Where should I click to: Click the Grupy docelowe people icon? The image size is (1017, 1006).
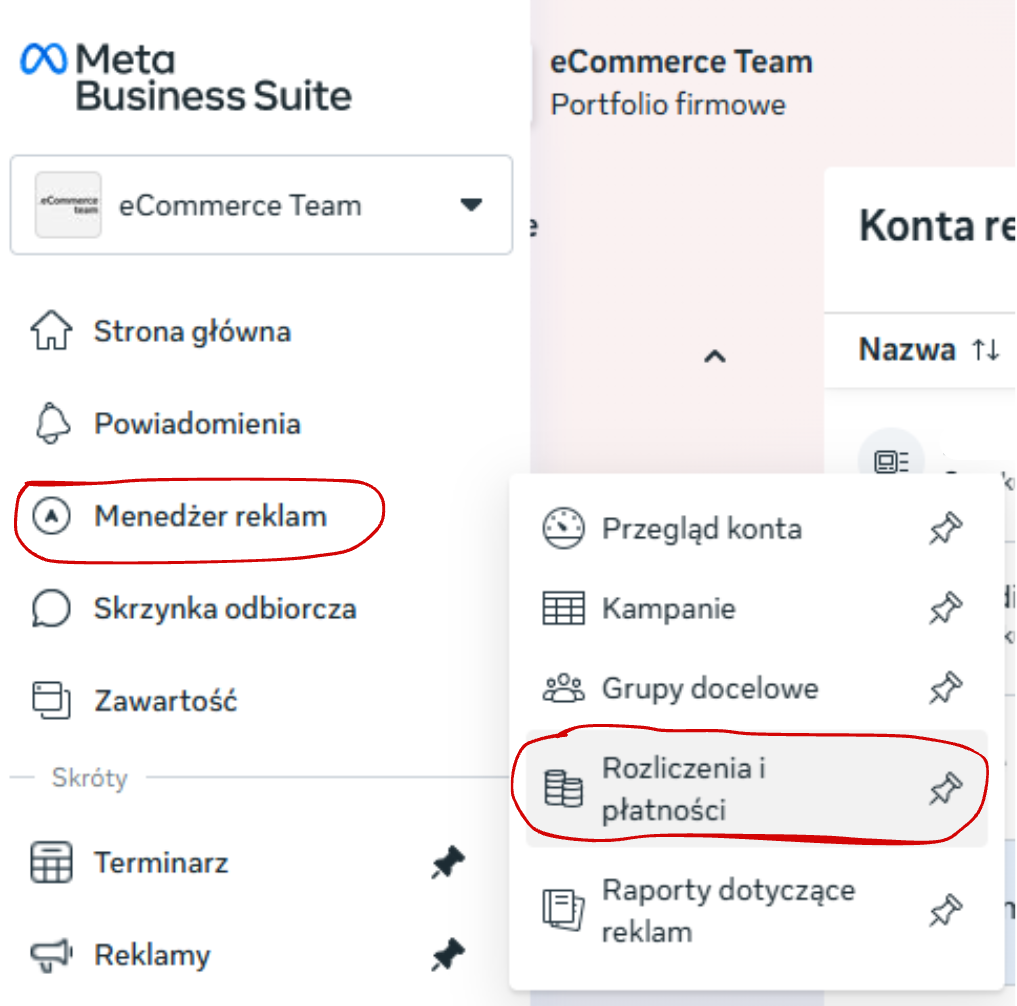pyautogui.click(x=566, y=688)
